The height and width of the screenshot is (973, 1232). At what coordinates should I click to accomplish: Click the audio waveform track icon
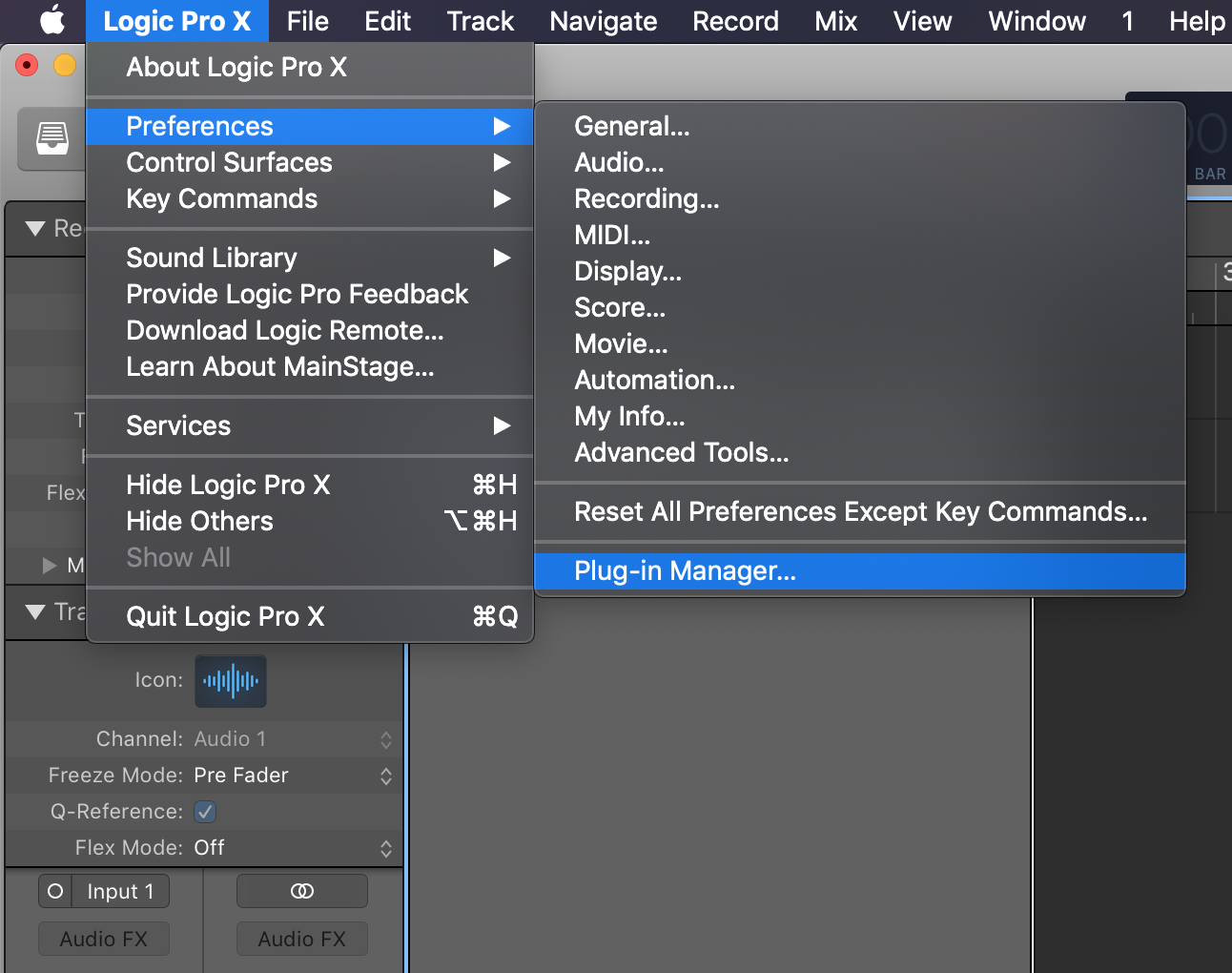point(231,681)
